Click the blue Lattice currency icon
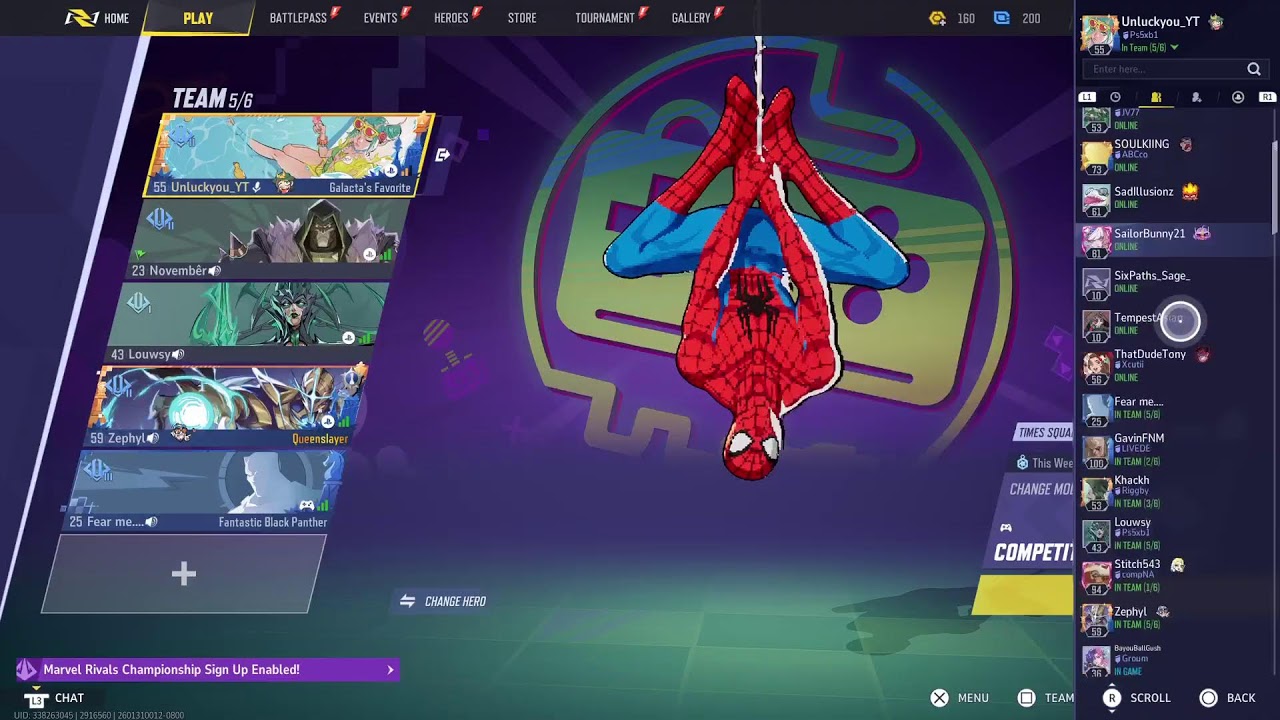The height and width of the screenshot is (720, 1280). pyautogui.click(x=1002, y=18)
